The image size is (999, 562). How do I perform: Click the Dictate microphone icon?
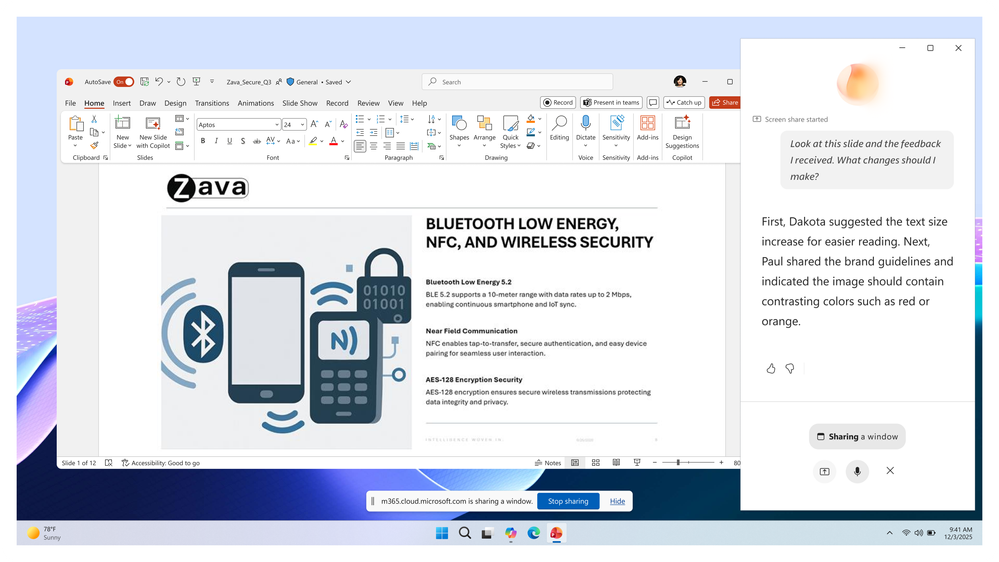pos(586,122)
